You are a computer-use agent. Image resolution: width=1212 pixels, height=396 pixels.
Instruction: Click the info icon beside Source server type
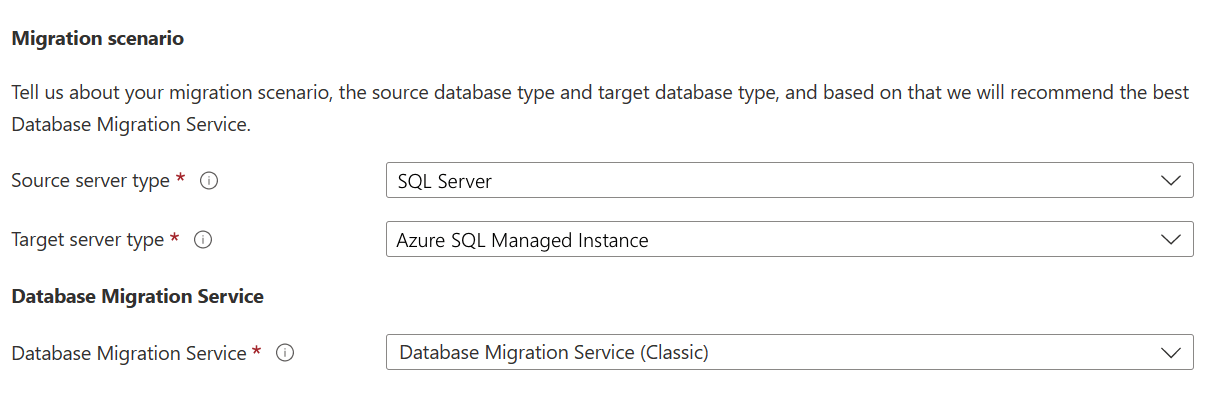point(209,181)
